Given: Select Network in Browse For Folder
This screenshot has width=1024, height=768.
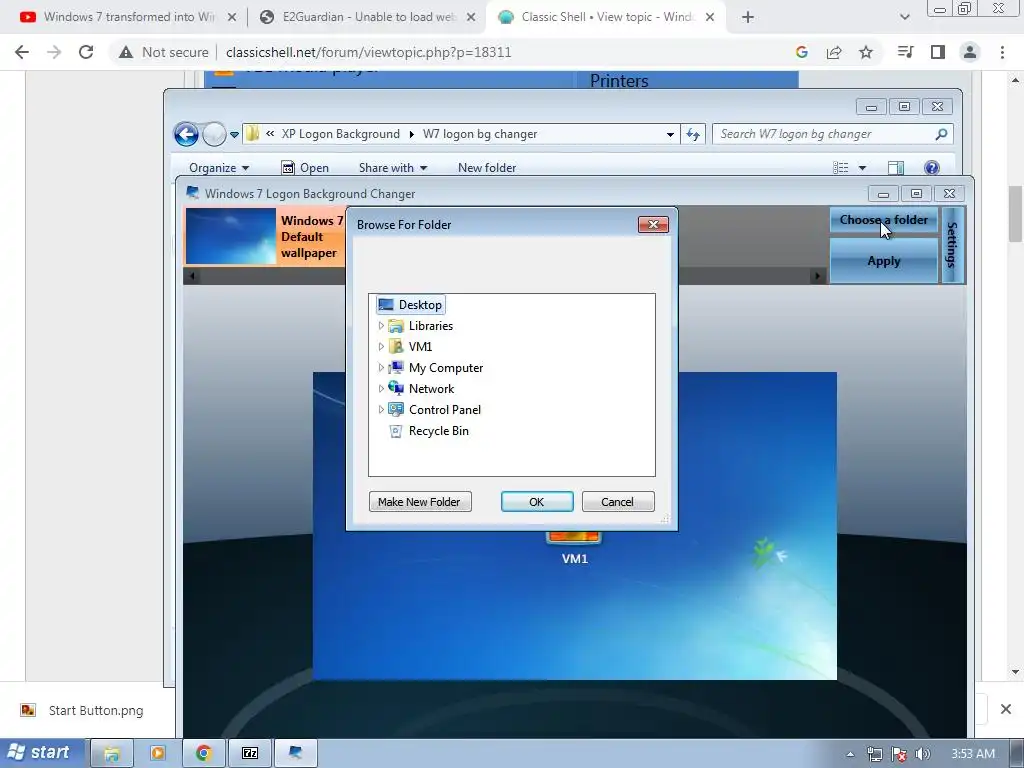Looking at the screenshot, I should point(421,389).
